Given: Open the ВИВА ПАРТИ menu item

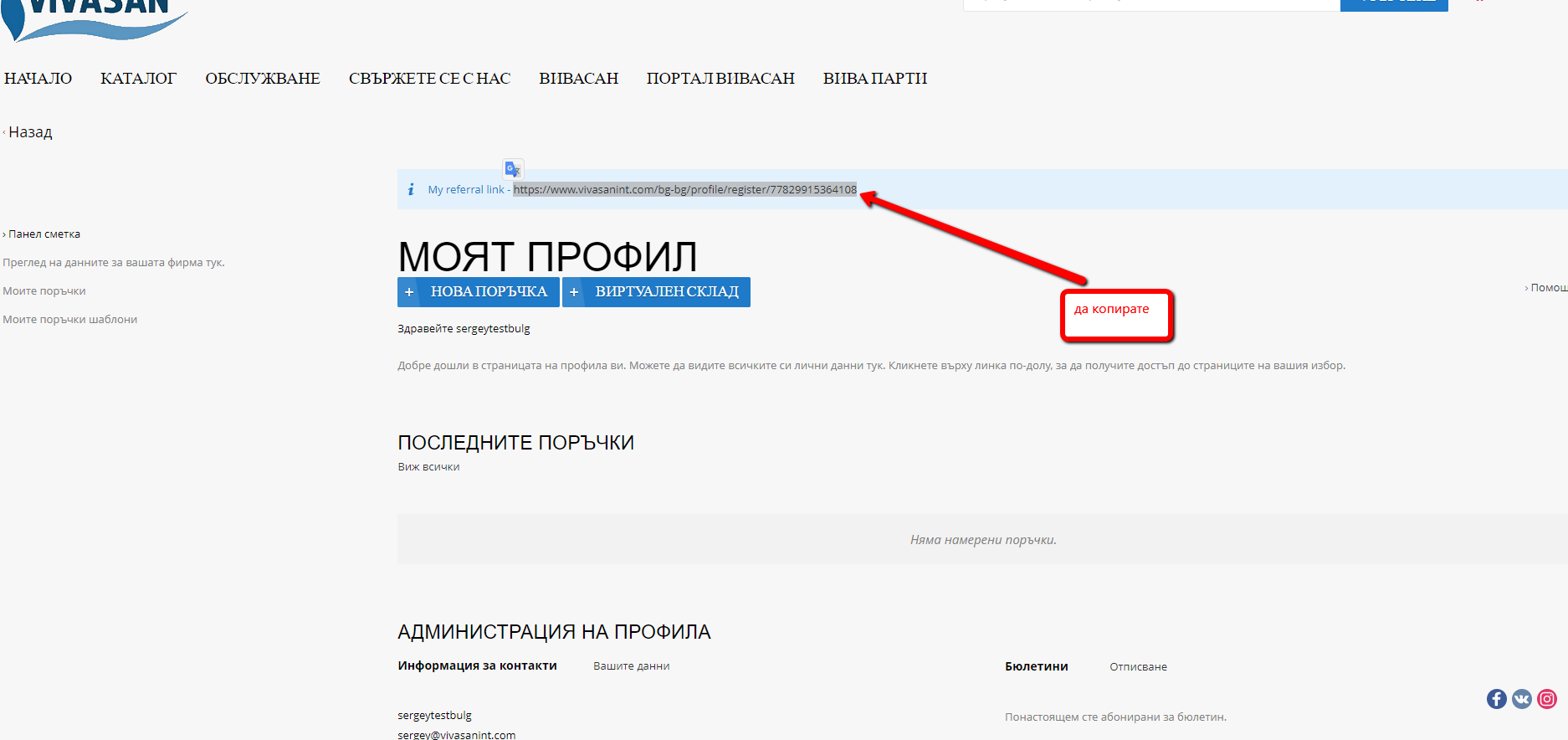Looking at the screenshot, I should point(875,79).
